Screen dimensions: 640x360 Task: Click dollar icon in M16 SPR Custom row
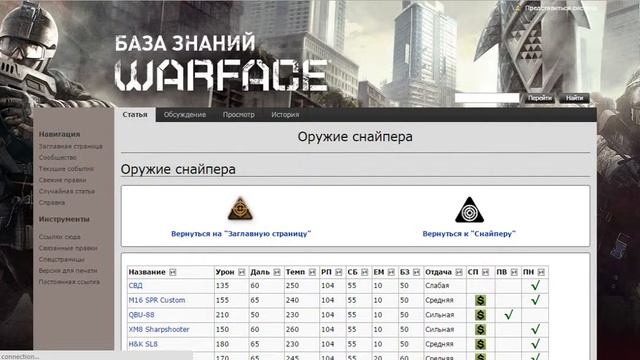480,300
